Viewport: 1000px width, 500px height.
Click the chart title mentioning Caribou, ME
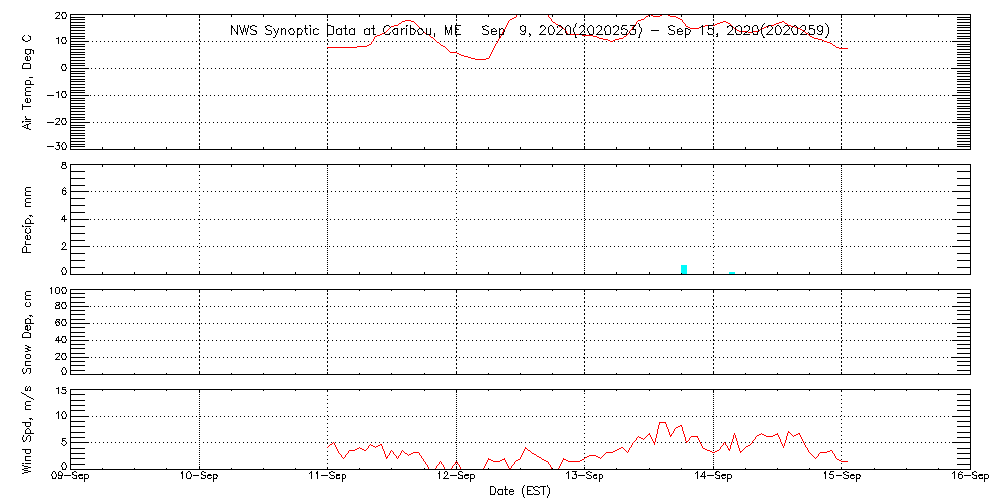(529, 31)
